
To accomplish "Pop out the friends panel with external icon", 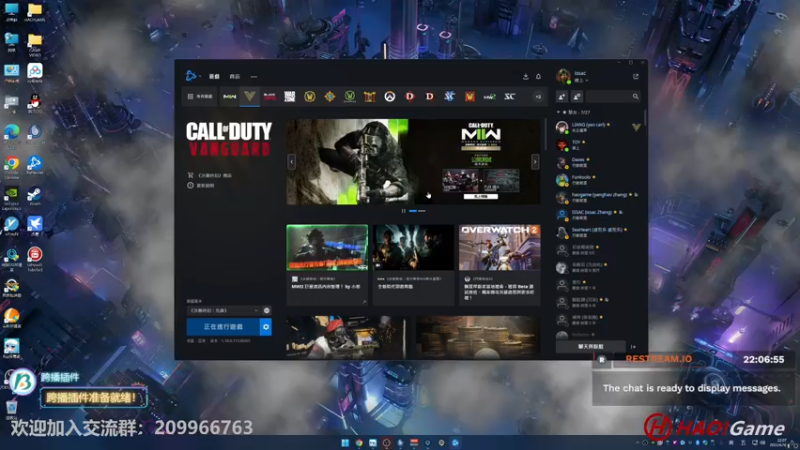I will point(636,77).
